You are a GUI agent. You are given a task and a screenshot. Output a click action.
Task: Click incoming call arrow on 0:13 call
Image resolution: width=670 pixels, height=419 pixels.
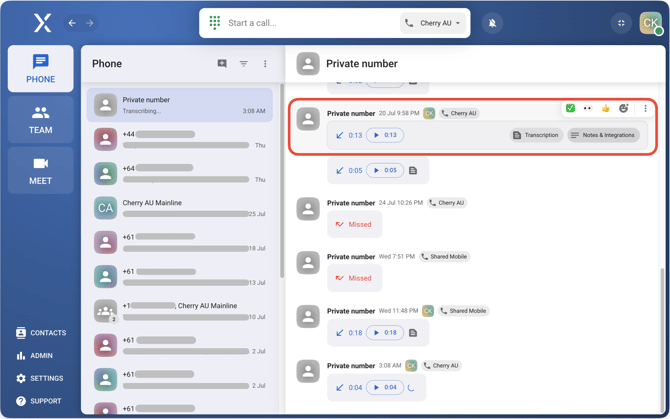click(x=340, y=135)
